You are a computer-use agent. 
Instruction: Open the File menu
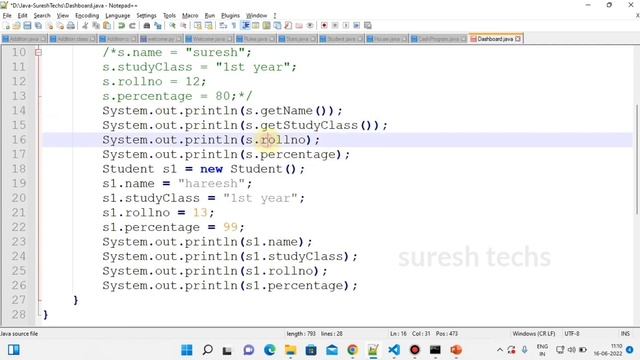point(7,16)
